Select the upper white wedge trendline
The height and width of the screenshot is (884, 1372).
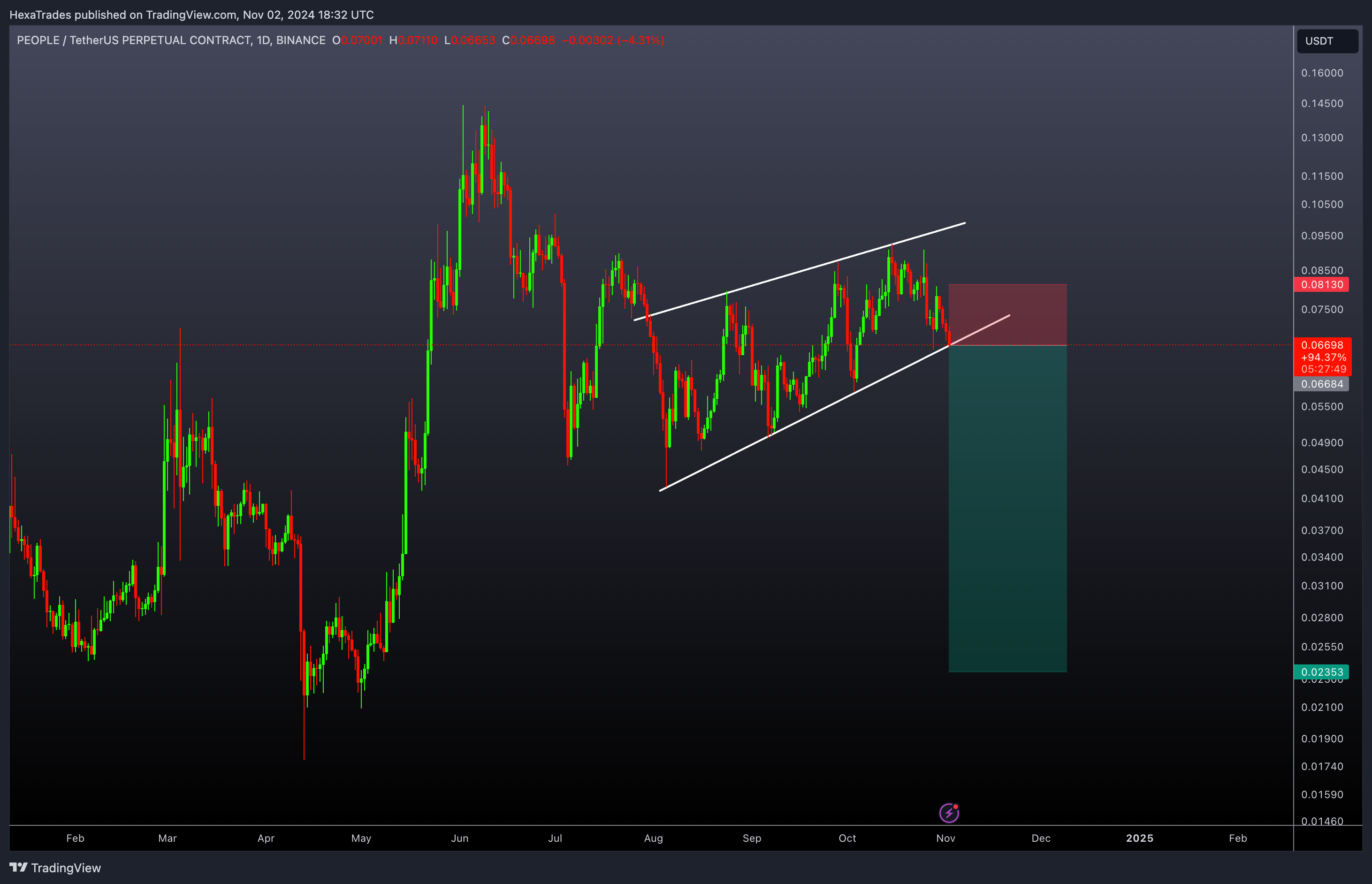(x=799, y=272)
